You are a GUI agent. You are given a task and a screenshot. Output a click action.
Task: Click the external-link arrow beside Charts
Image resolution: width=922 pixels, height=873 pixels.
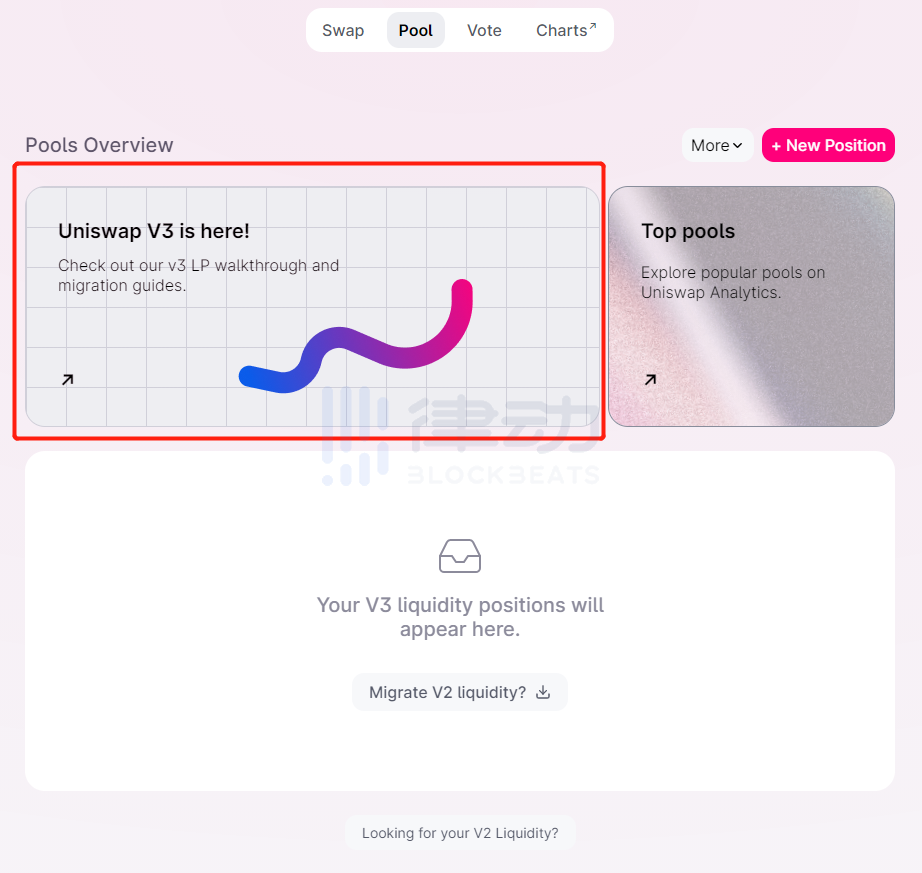tap(593, 26)
